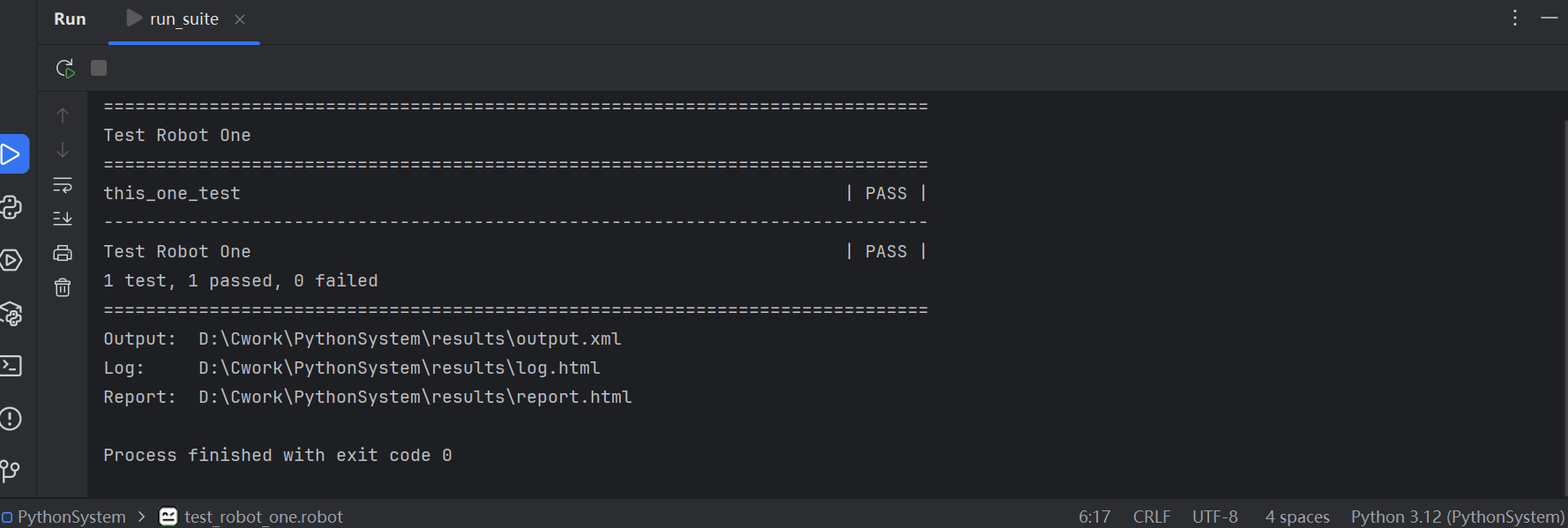The image size is (1568, 528).
Task: Rerun the run_suite configuration
Action: (x=63, y=67)
